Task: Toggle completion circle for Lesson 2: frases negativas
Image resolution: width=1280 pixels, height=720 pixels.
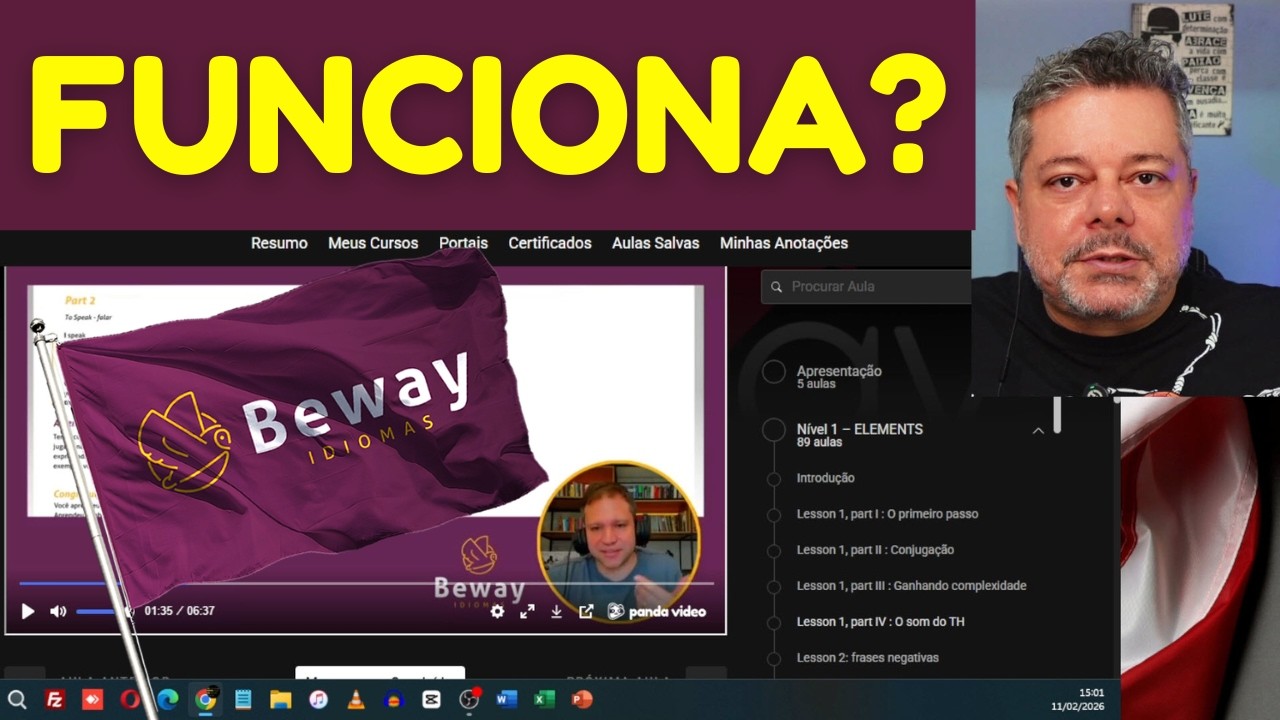Action: 774,659
